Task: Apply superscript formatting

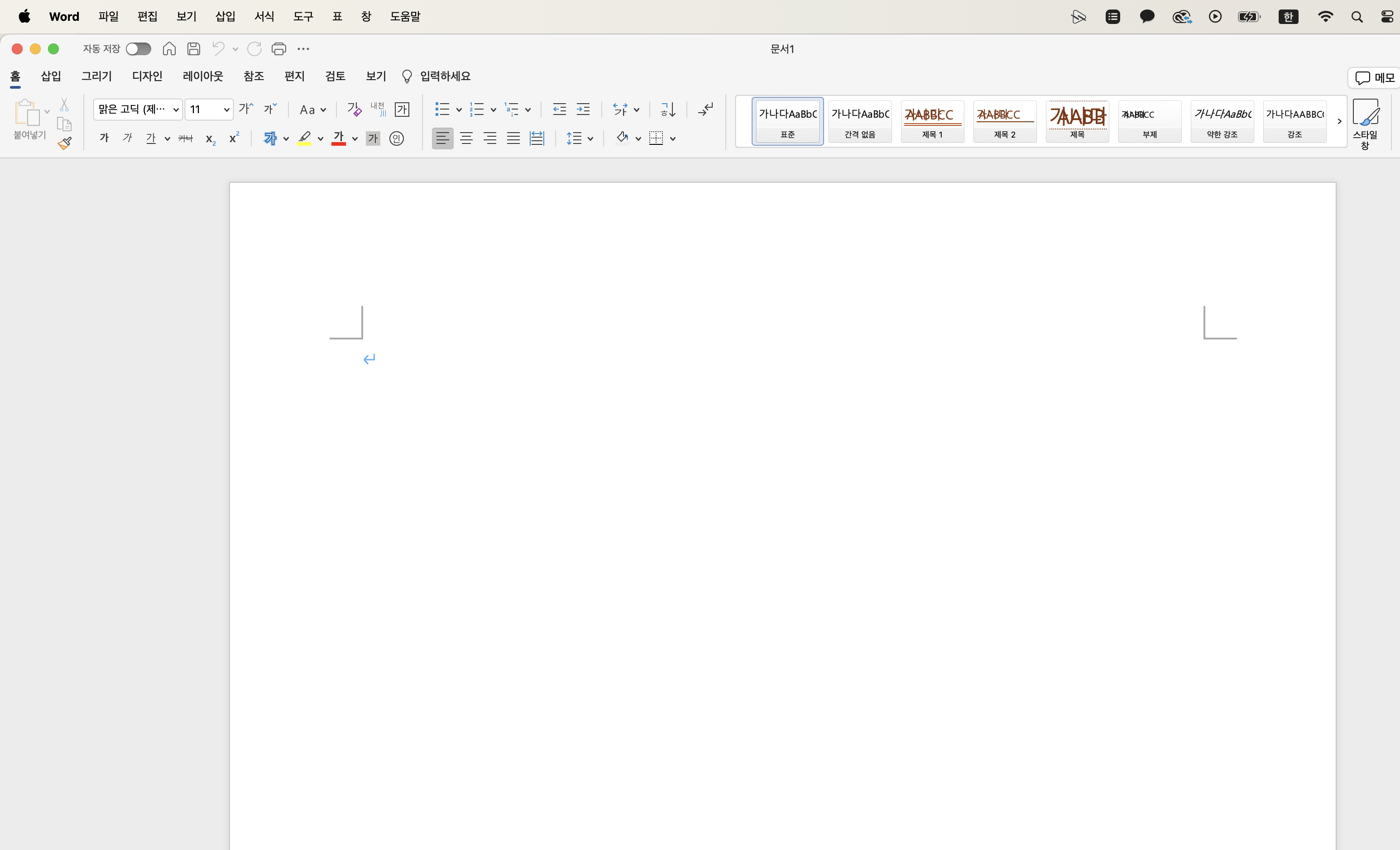Action: point(234,138)
